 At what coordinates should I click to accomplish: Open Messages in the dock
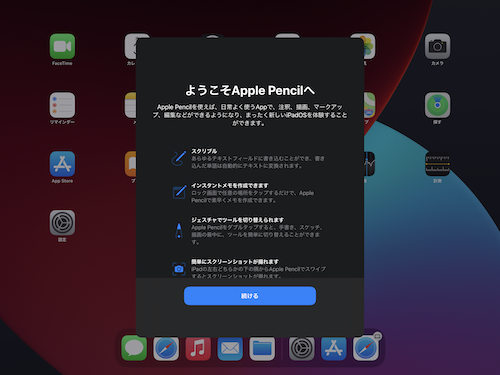coord(134,348)
